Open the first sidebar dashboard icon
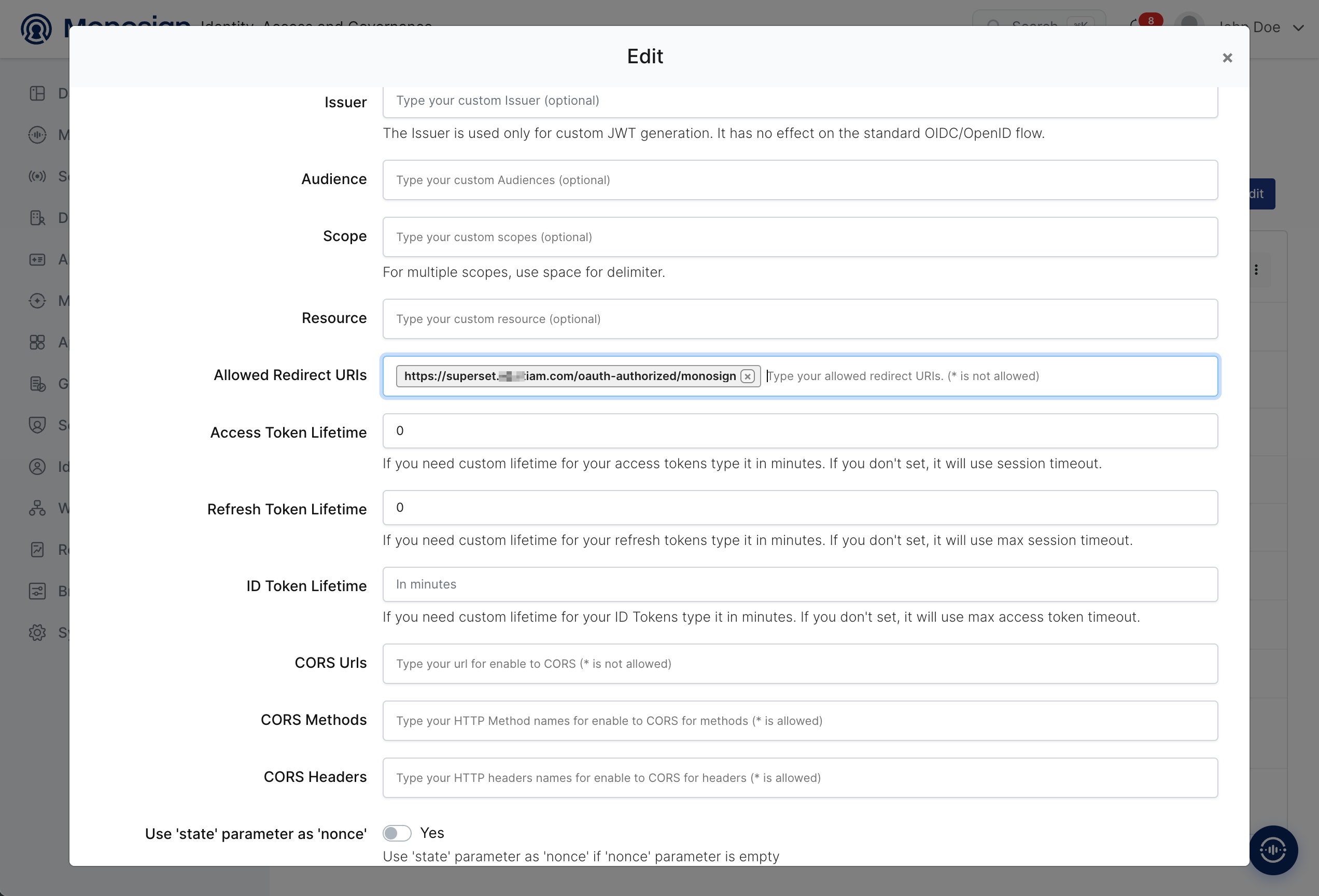 point(37,94)
